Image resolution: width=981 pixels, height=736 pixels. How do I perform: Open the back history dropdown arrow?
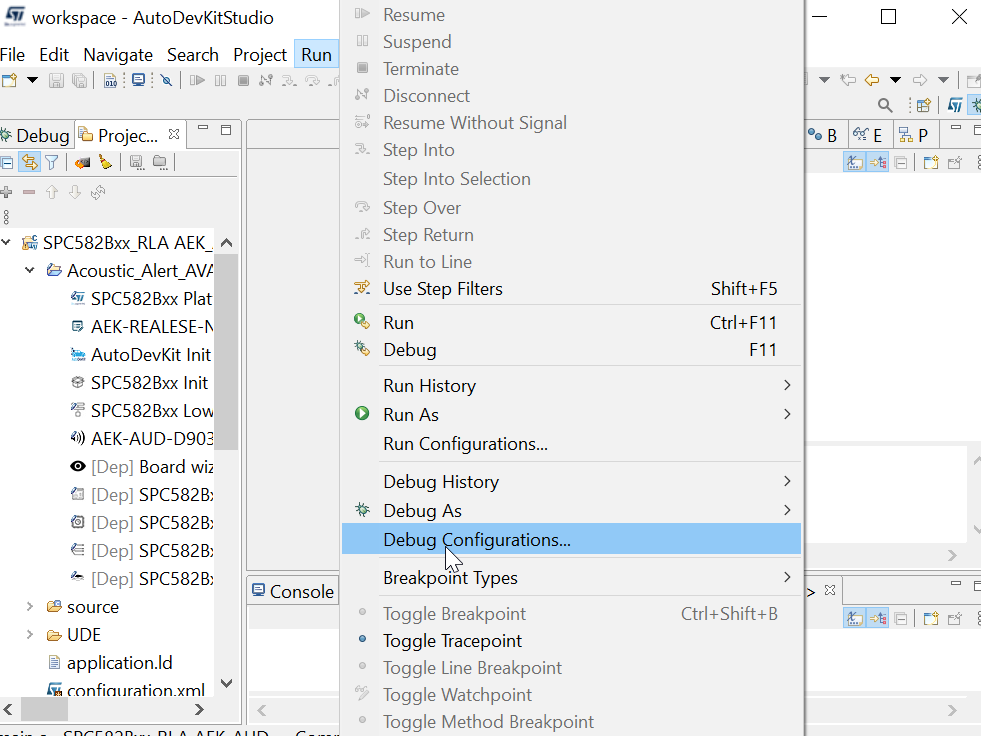point(895,80)
